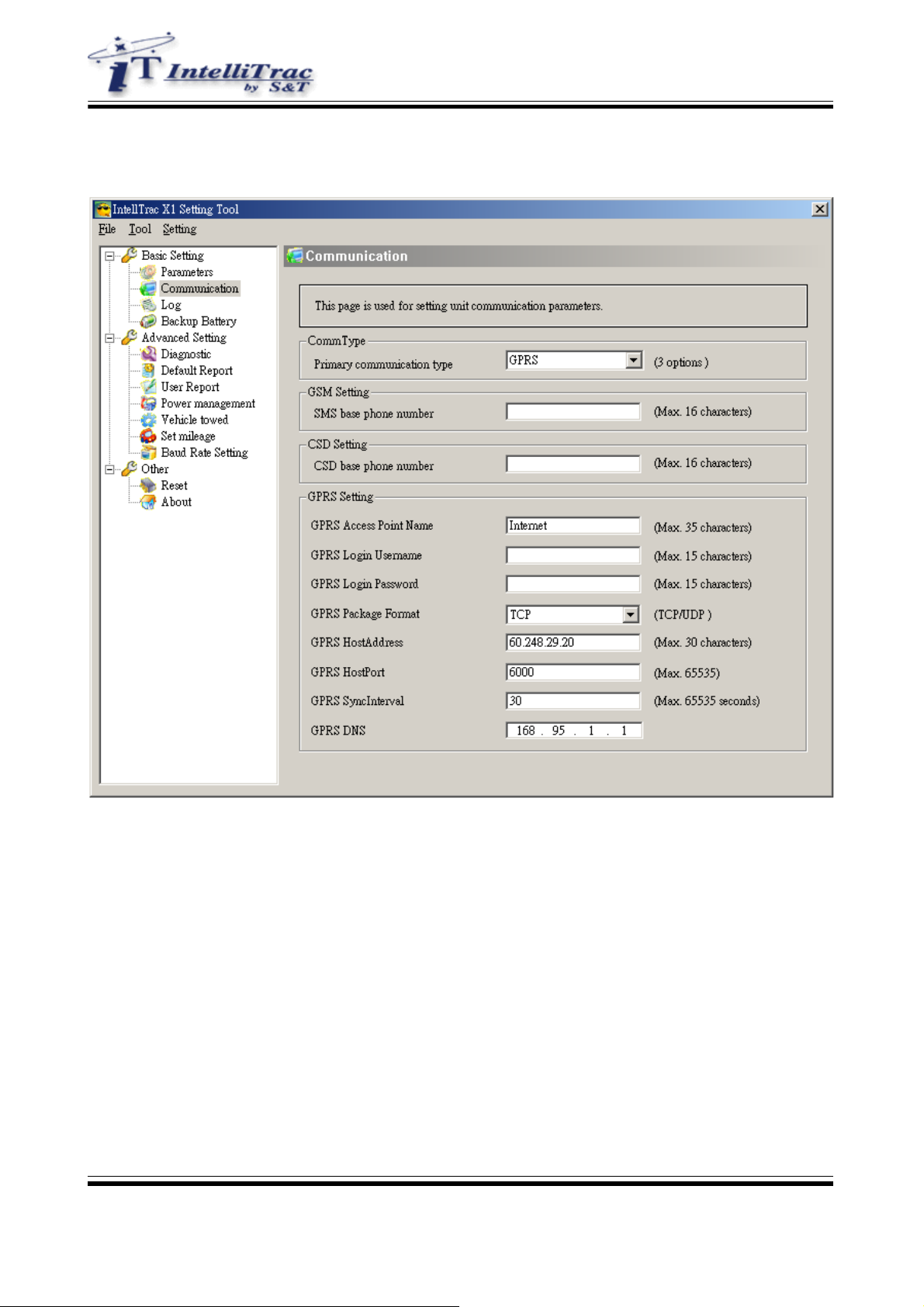Viewport: 924px width, 1307px height.
Task: Collapse the Advanced Setting tree node
Action: (x=109, y=338)
